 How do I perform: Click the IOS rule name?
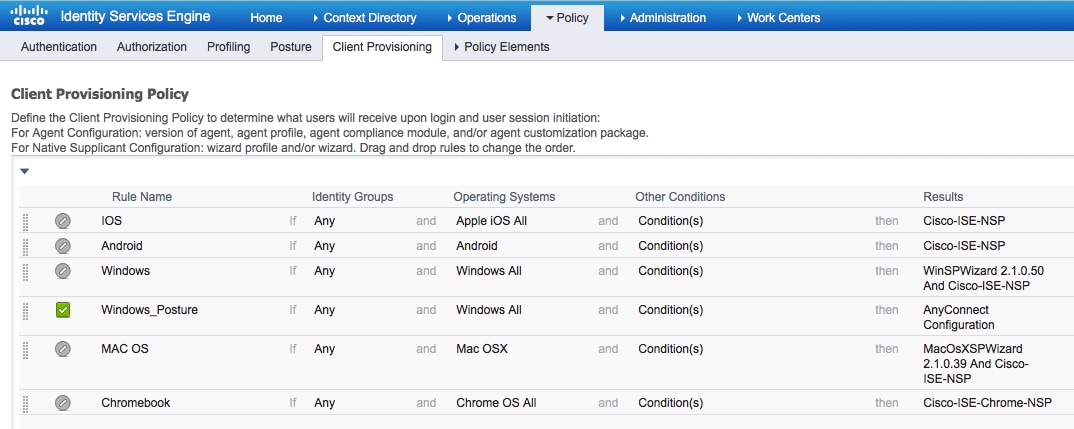pyautogui.click(x=112, y=221)
